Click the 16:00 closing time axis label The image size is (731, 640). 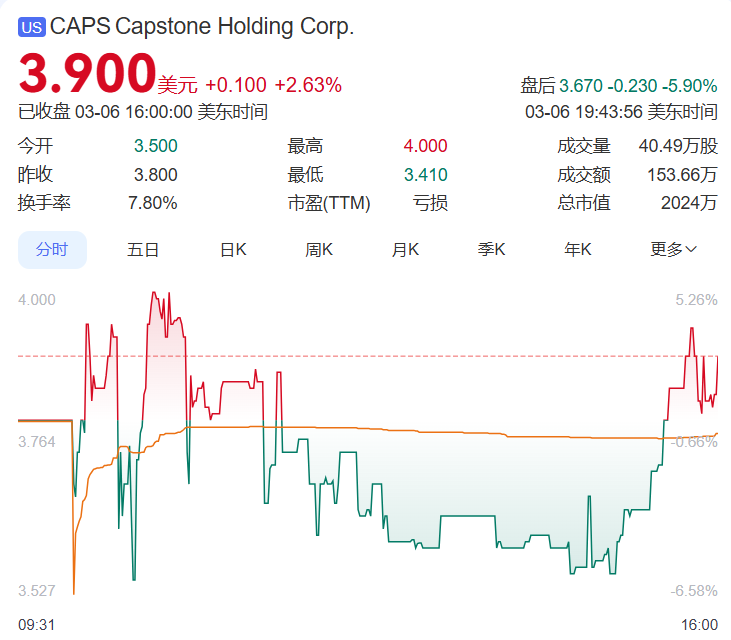pyautogui.click(x=699, y=625)
